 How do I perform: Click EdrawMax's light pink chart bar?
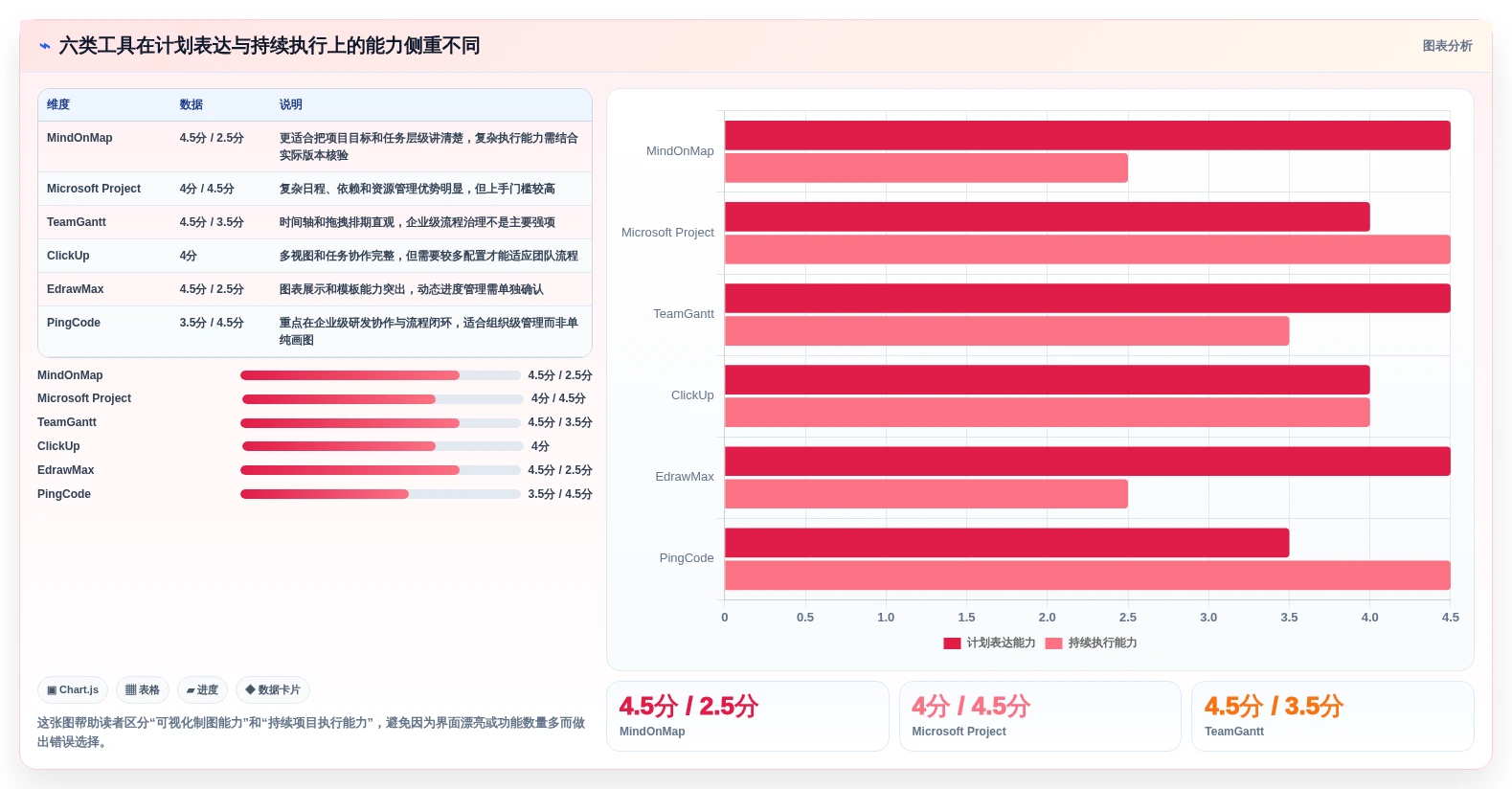[x=926, y=494]
